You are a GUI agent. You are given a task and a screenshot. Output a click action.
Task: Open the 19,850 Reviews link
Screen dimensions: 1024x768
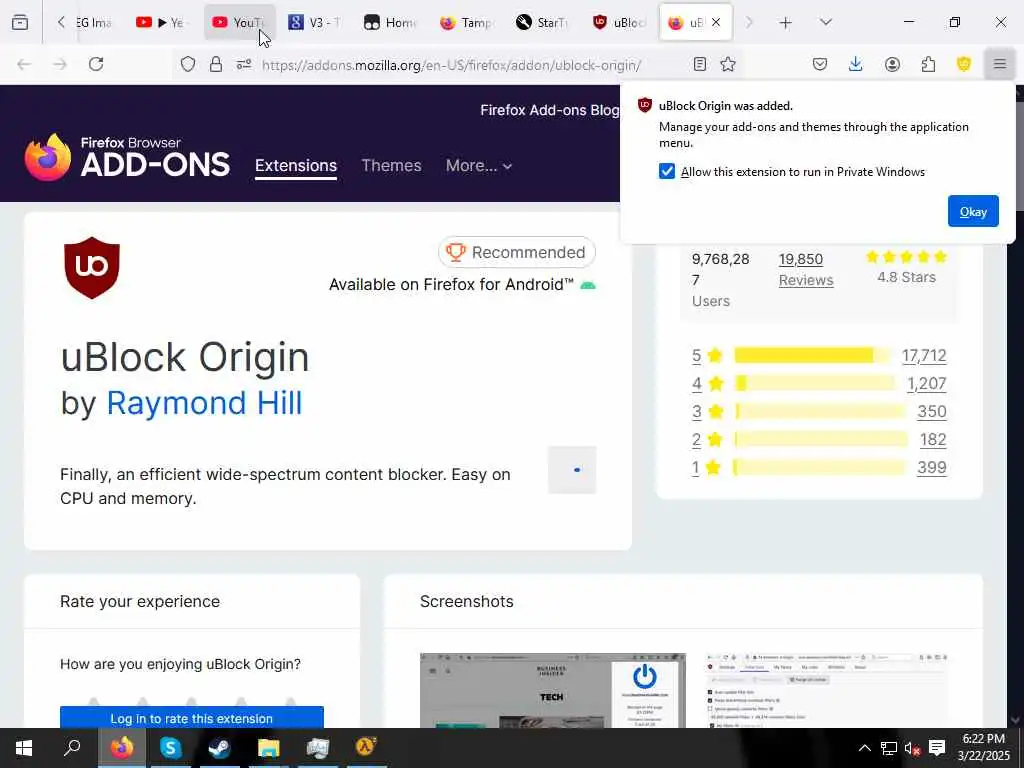806,269
